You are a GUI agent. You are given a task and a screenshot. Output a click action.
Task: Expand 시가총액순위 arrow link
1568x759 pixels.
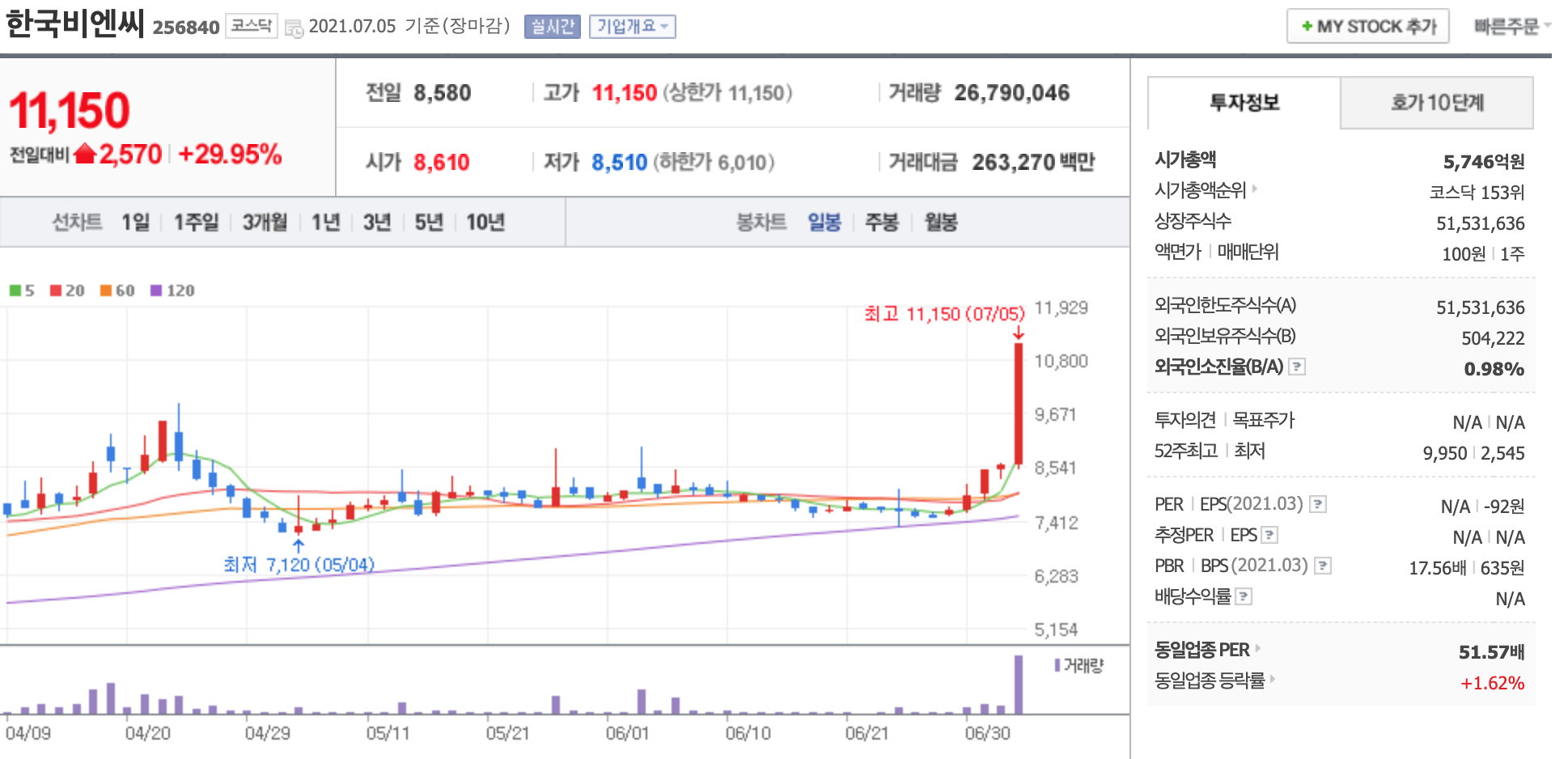click(1255, 189)
